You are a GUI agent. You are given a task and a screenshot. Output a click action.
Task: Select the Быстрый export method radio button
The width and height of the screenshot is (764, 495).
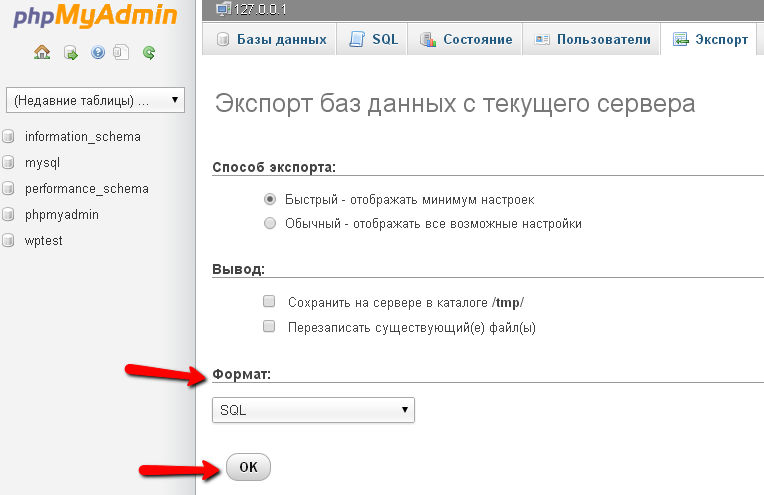pyautogui.click(x=270, y=199)
